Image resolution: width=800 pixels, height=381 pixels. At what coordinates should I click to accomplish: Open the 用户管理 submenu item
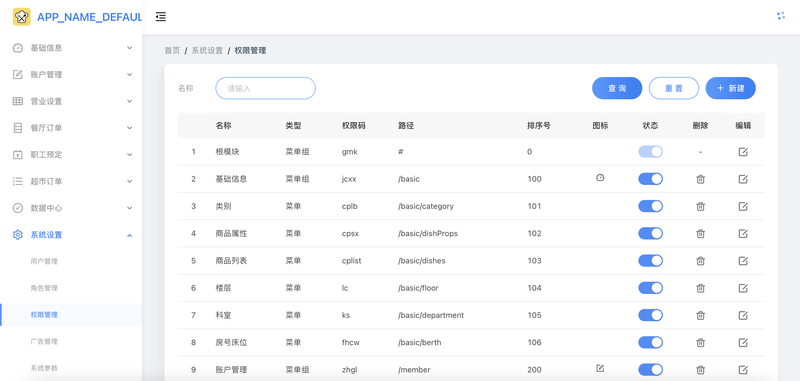coord(71,261)
